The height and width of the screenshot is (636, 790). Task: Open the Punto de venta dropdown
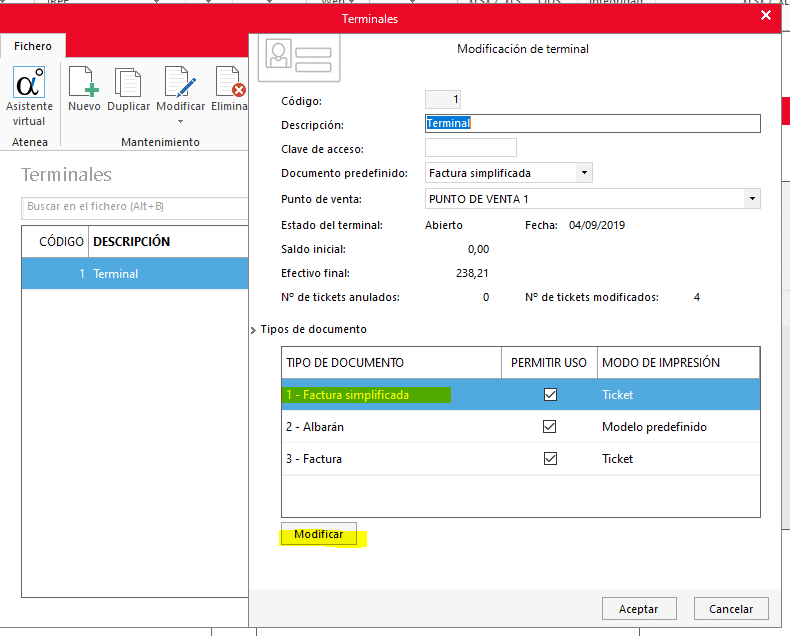click(752, 199)
